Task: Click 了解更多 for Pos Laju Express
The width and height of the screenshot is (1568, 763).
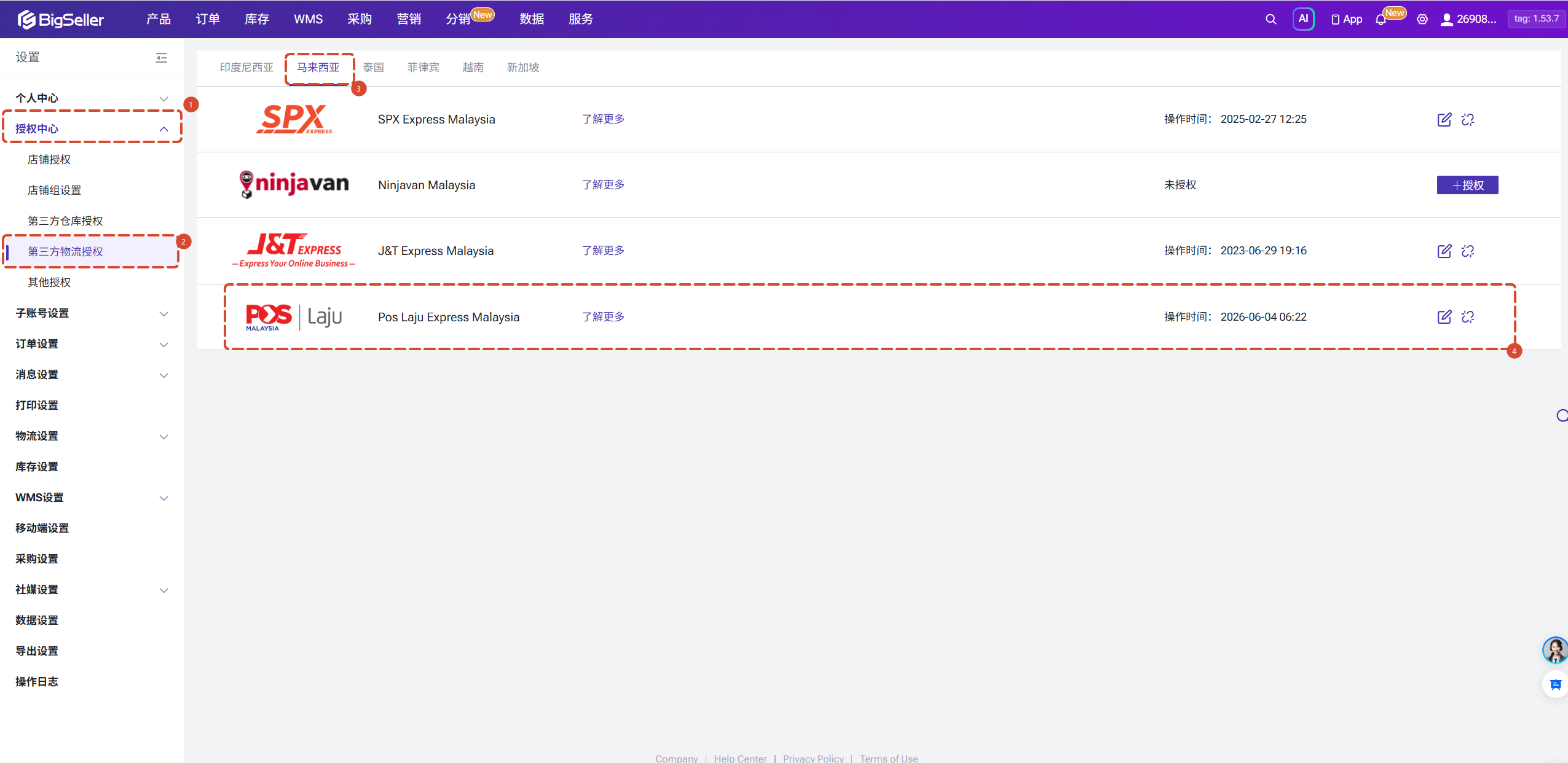Action: (x=603, y=317)
